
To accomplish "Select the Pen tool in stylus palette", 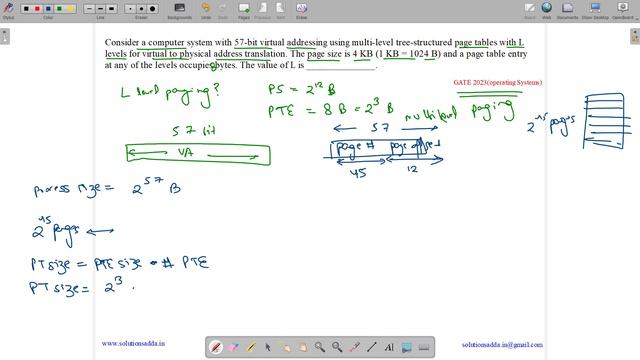I will tap(216, 347).
